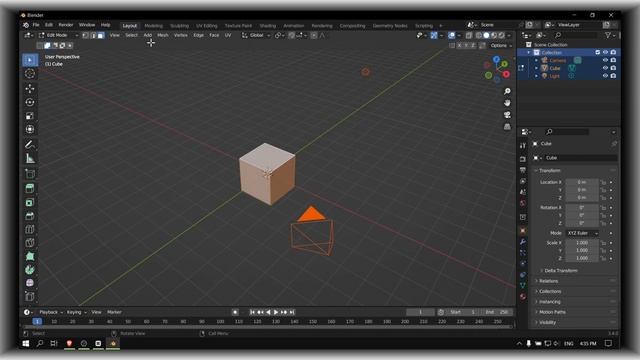Jump to the first frame
Image resolution: width=640 pixels, height=360 pixels.
pos(252,312)
